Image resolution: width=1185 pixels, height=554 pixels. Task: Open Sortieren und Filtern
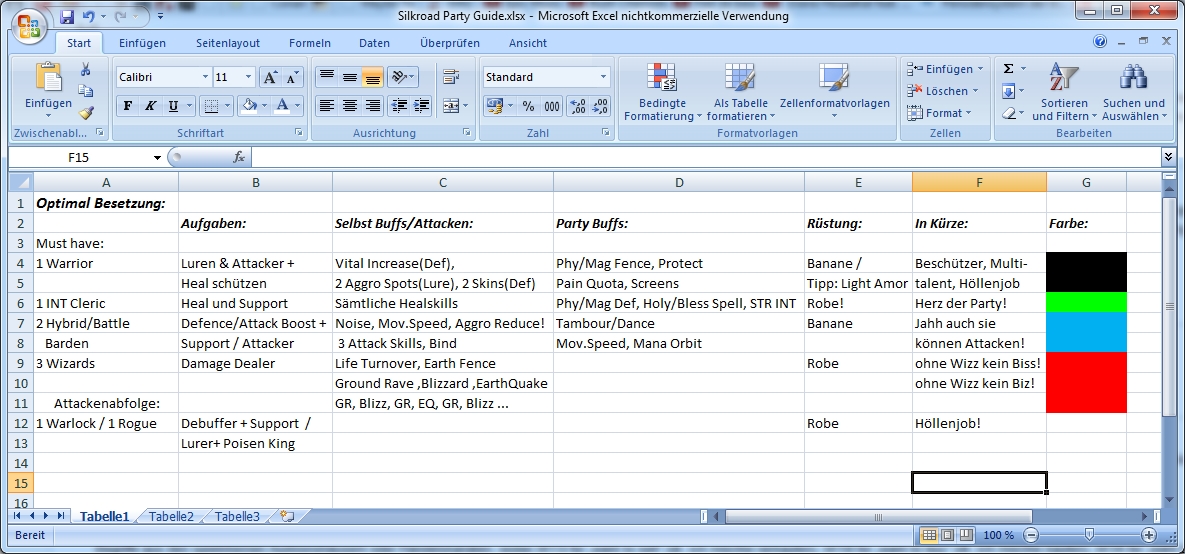click(x=1064, y=92)
